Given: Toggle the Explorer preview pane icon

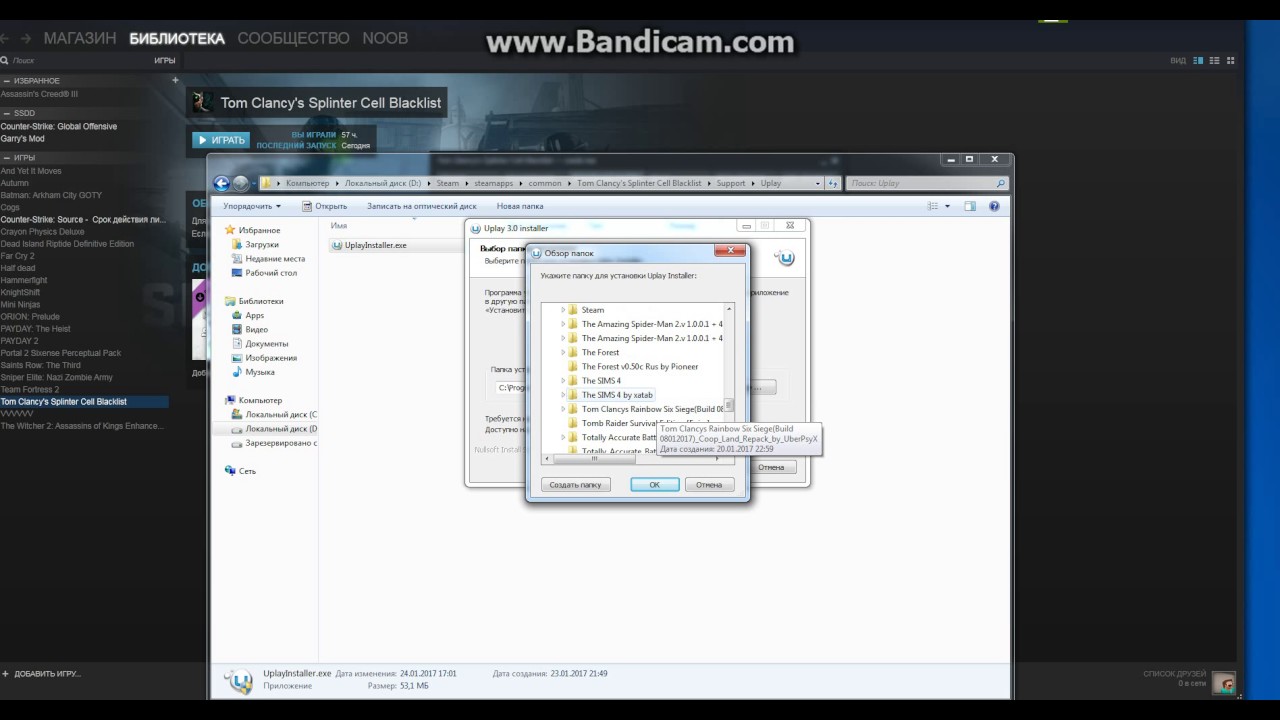Looking at the screenshot, I should [969, 206].
